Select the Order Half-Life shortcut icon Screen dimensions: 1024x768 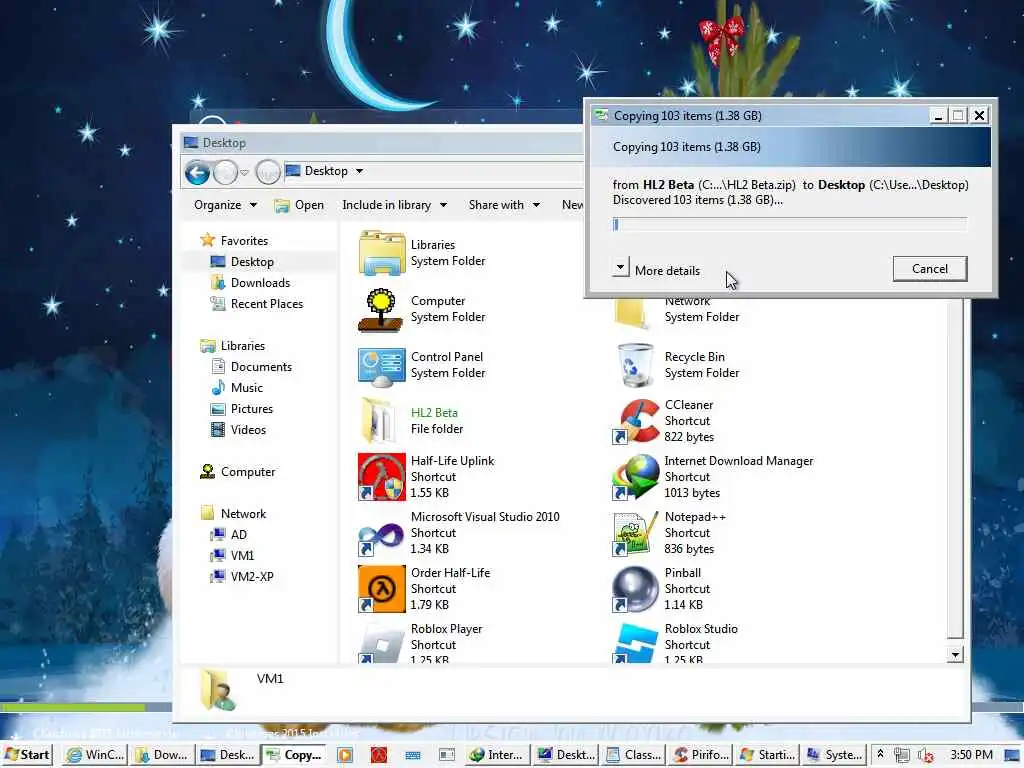381,589
